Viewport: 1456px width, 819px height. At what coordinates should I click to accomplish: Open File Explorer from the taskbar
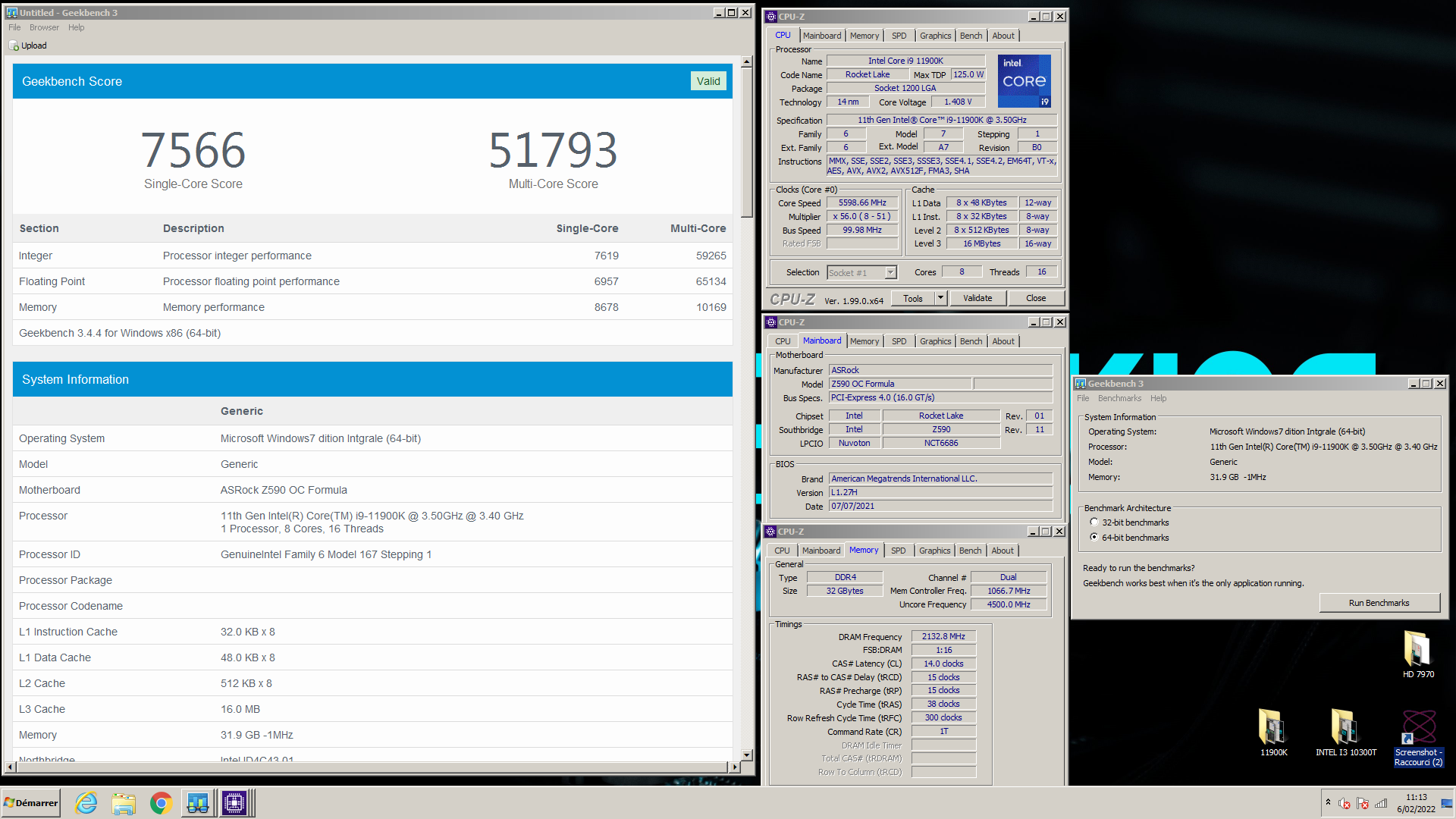coord(124,803)
